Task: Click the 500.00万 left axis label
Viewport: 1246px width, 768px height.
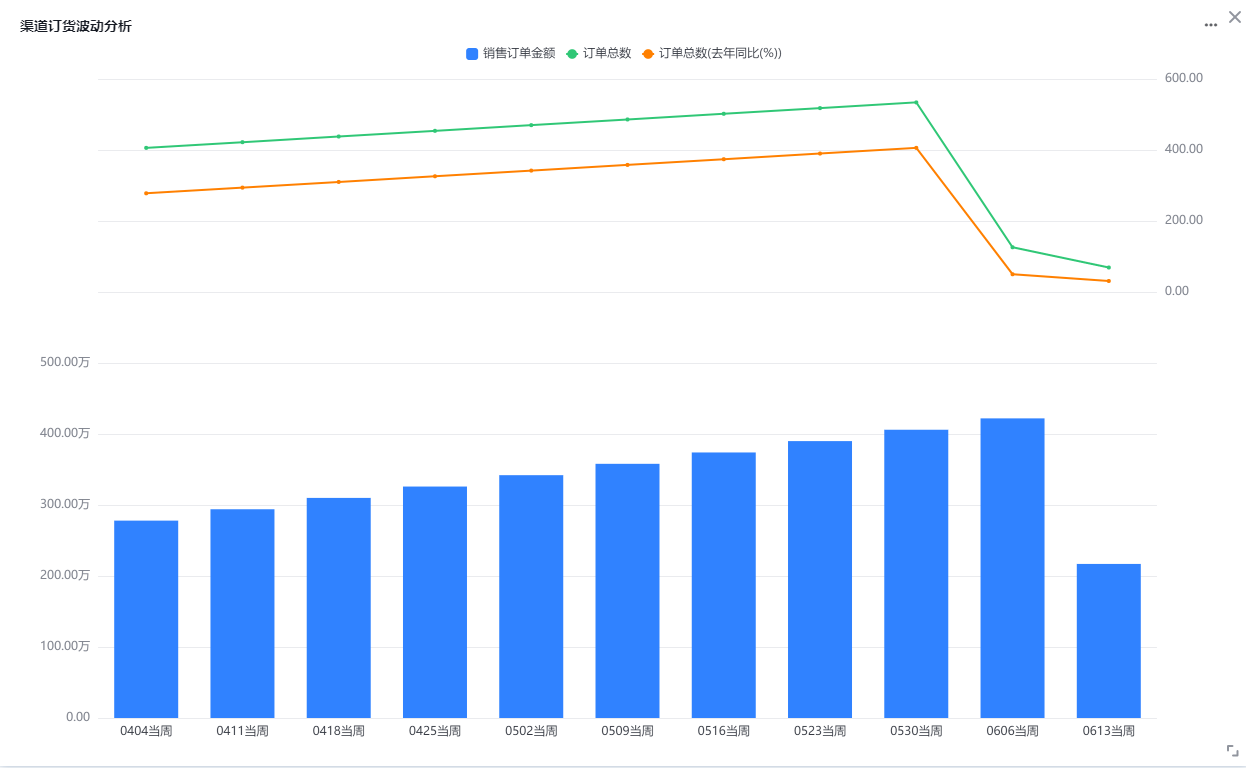Action: pos(65,363)
